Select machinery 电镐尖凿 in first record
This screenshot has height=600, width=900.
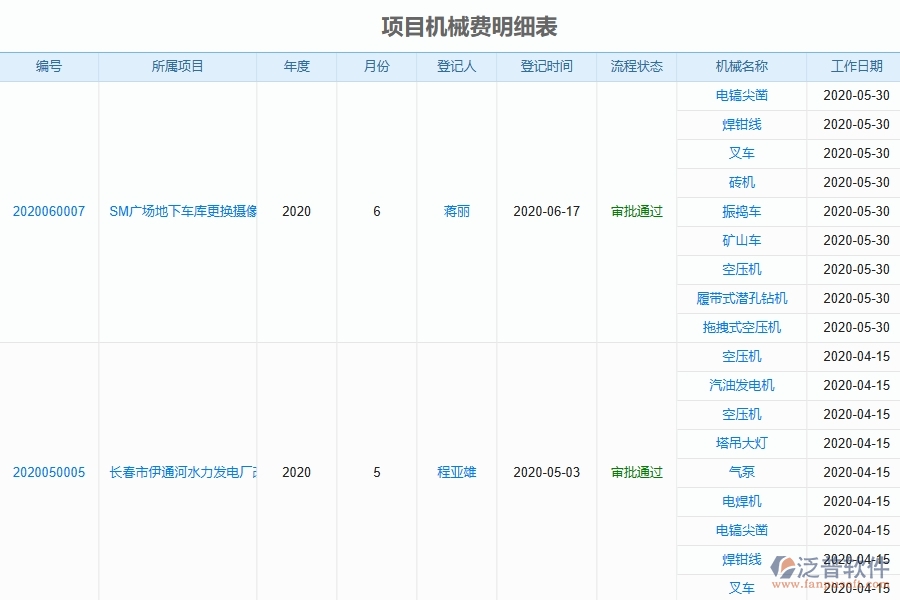[x=740, y=95]
